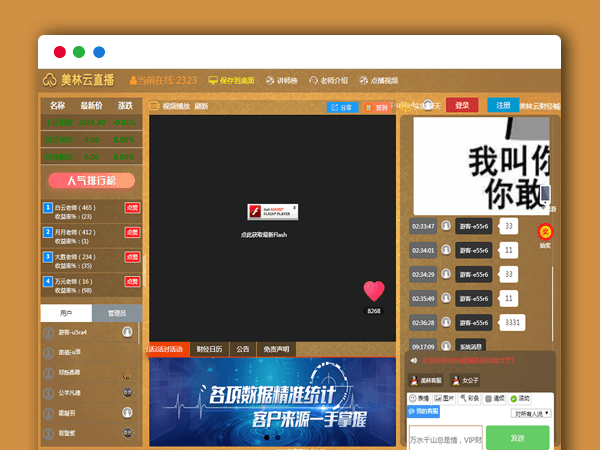Viewport: 600px width, 450px height.
Task: Click the blue 分享 share button
Action: tap(342, 108)
